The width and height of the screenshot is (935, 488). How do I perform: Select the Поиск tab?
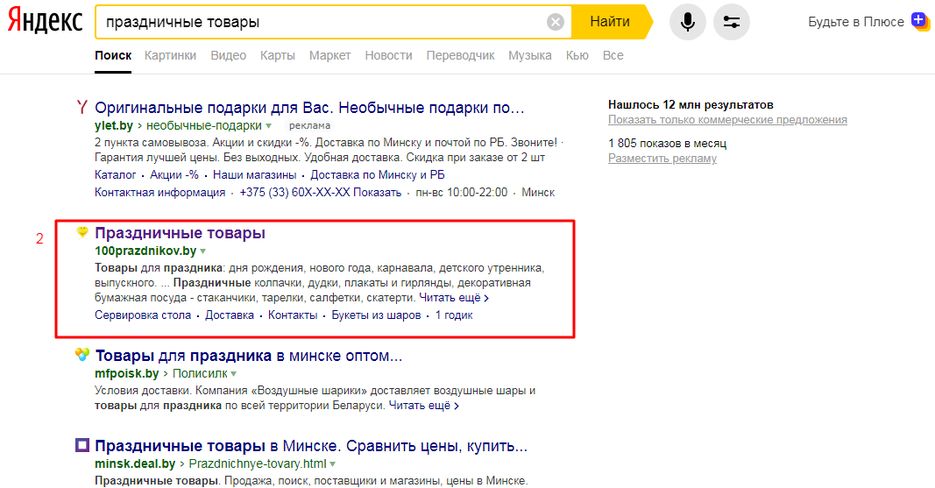tap(113, 55)
